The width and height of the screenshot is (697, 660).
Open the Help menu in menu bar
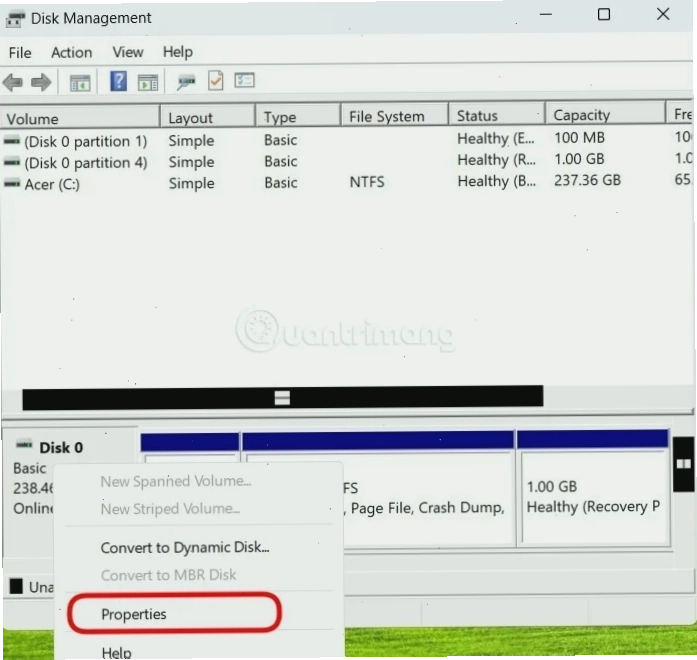178,52
